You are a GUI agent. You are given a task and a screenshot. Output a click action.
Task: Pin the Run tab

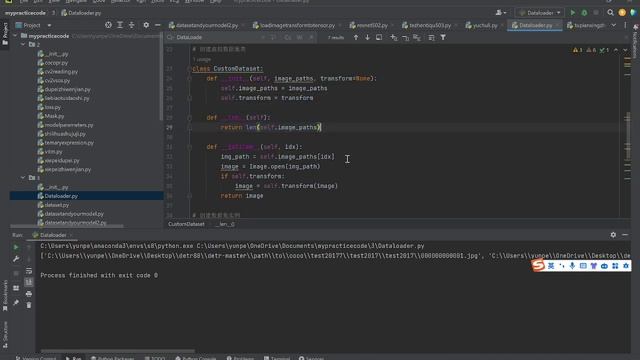tap(16, 303)
